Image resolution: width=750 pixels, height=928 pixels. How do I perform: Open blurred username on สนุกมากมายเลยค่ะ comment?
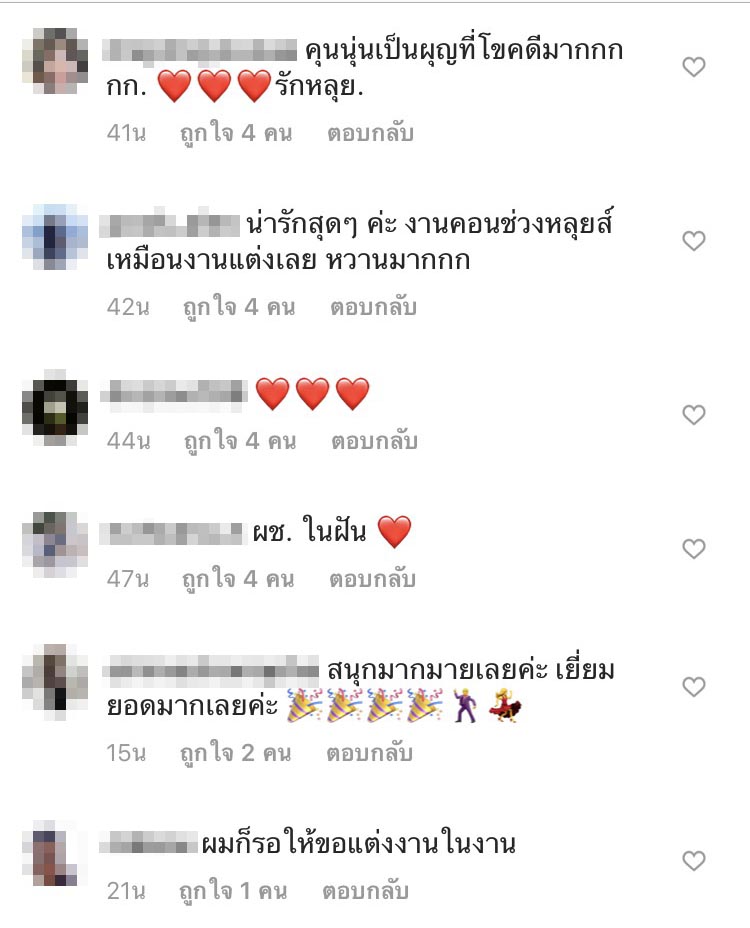210,671
